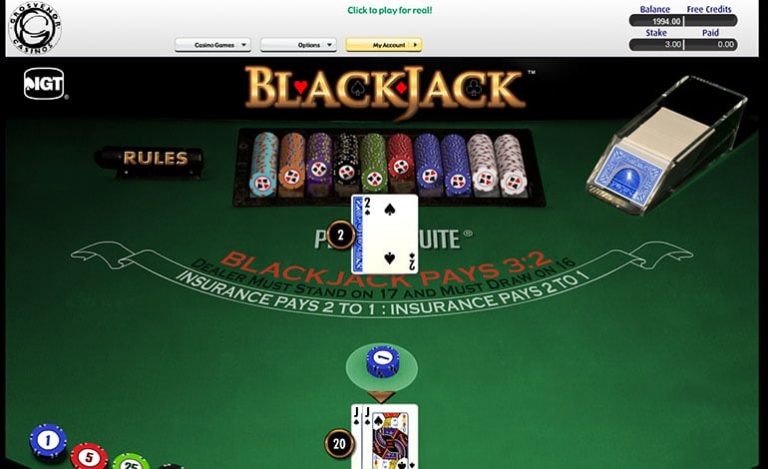The image size is (768, 469).
Task: Click the IGT logo
Action: 44,84
